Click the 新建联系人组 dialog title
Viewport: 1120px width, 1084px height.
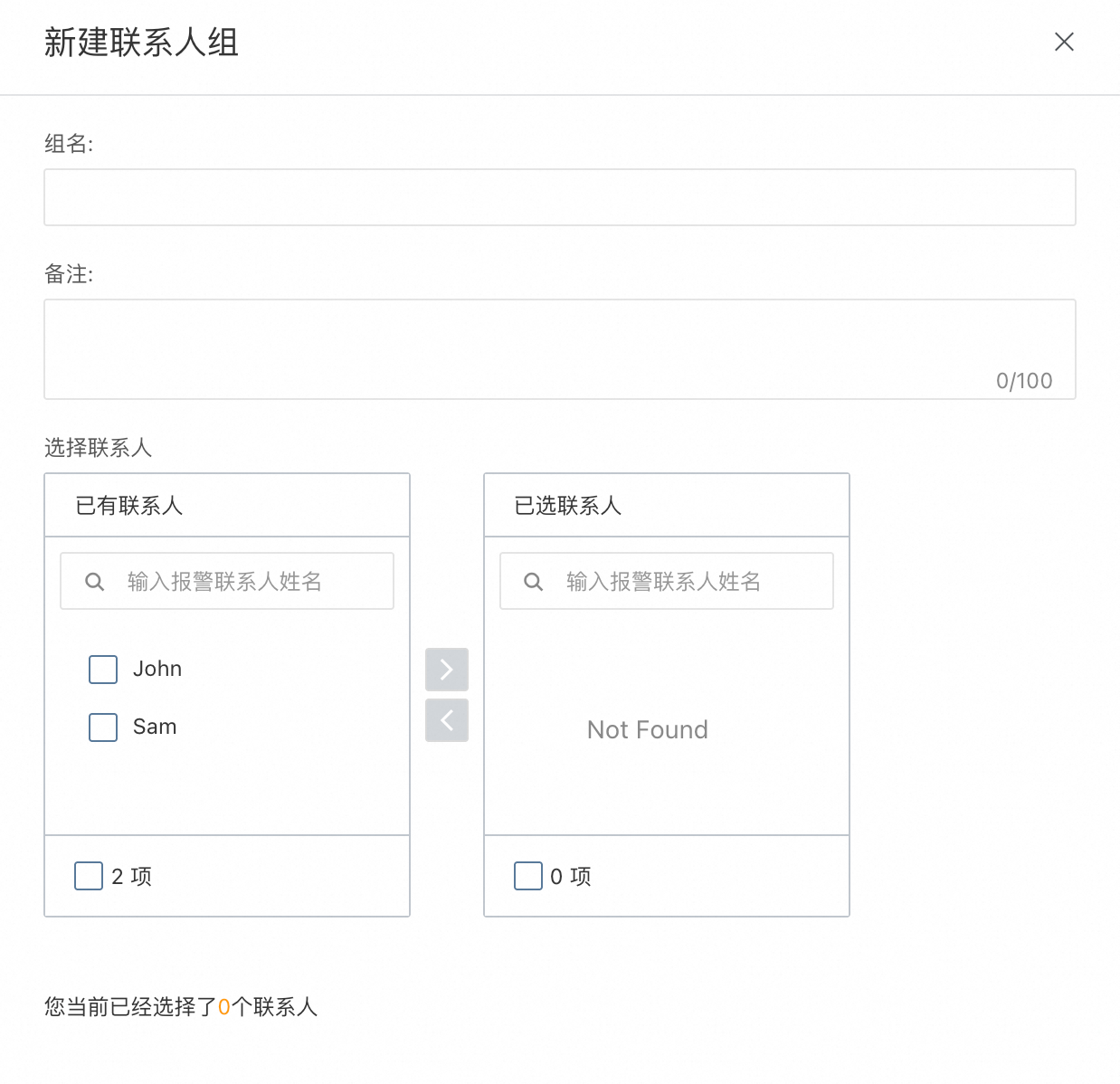click(x=141, y=43)
